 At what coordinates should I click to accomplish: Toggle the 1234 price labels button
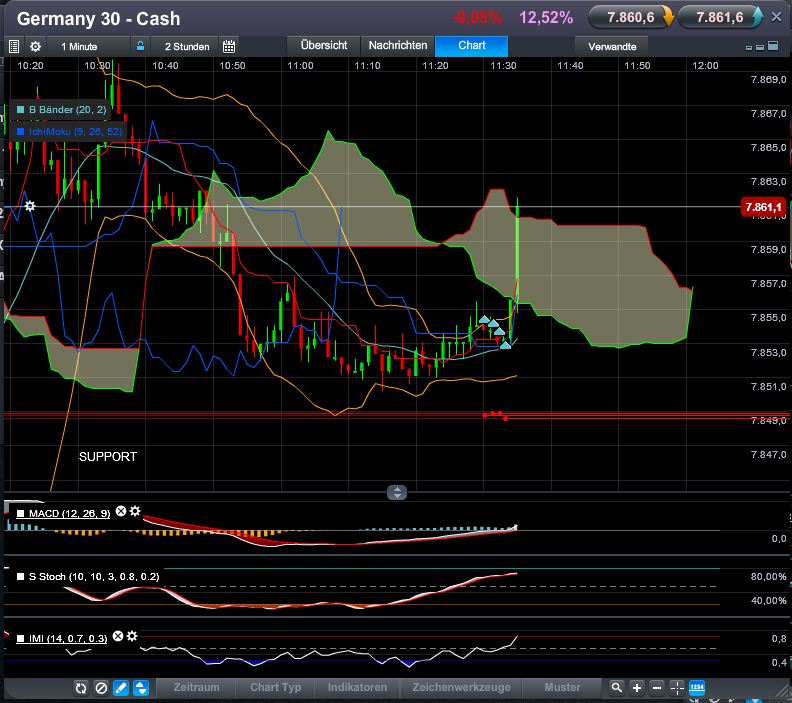pos(697,688)
